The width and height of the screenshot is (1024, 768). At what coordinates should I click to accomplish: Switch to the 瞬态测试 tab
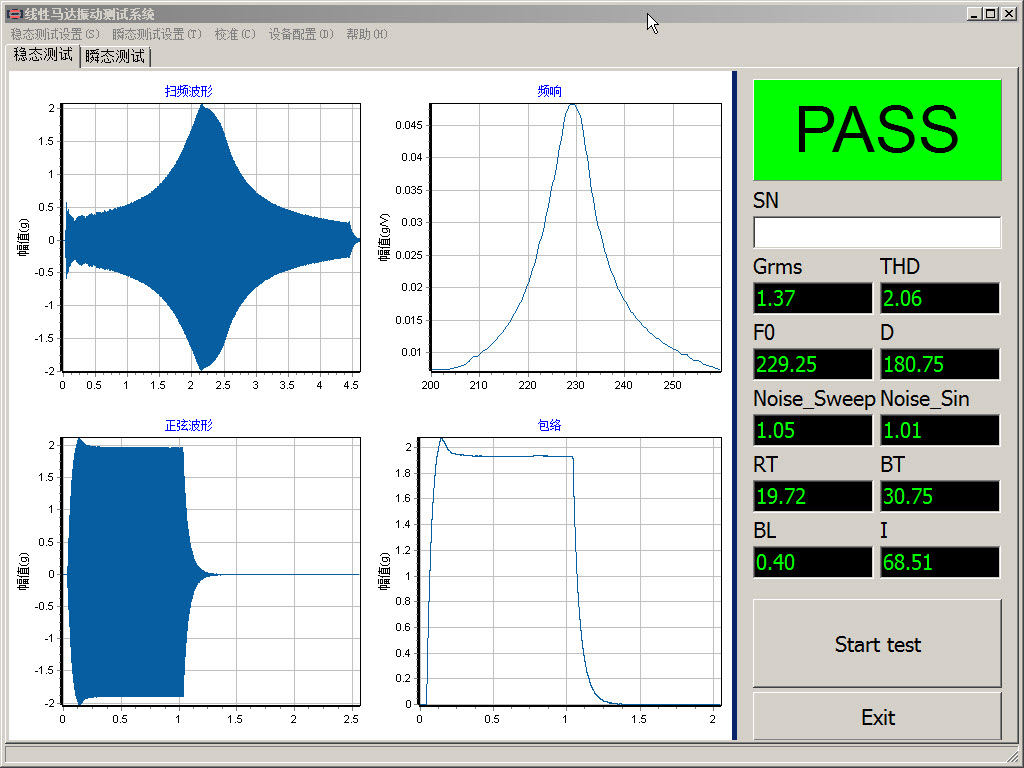pyautogui.click(x=115, y=56)
